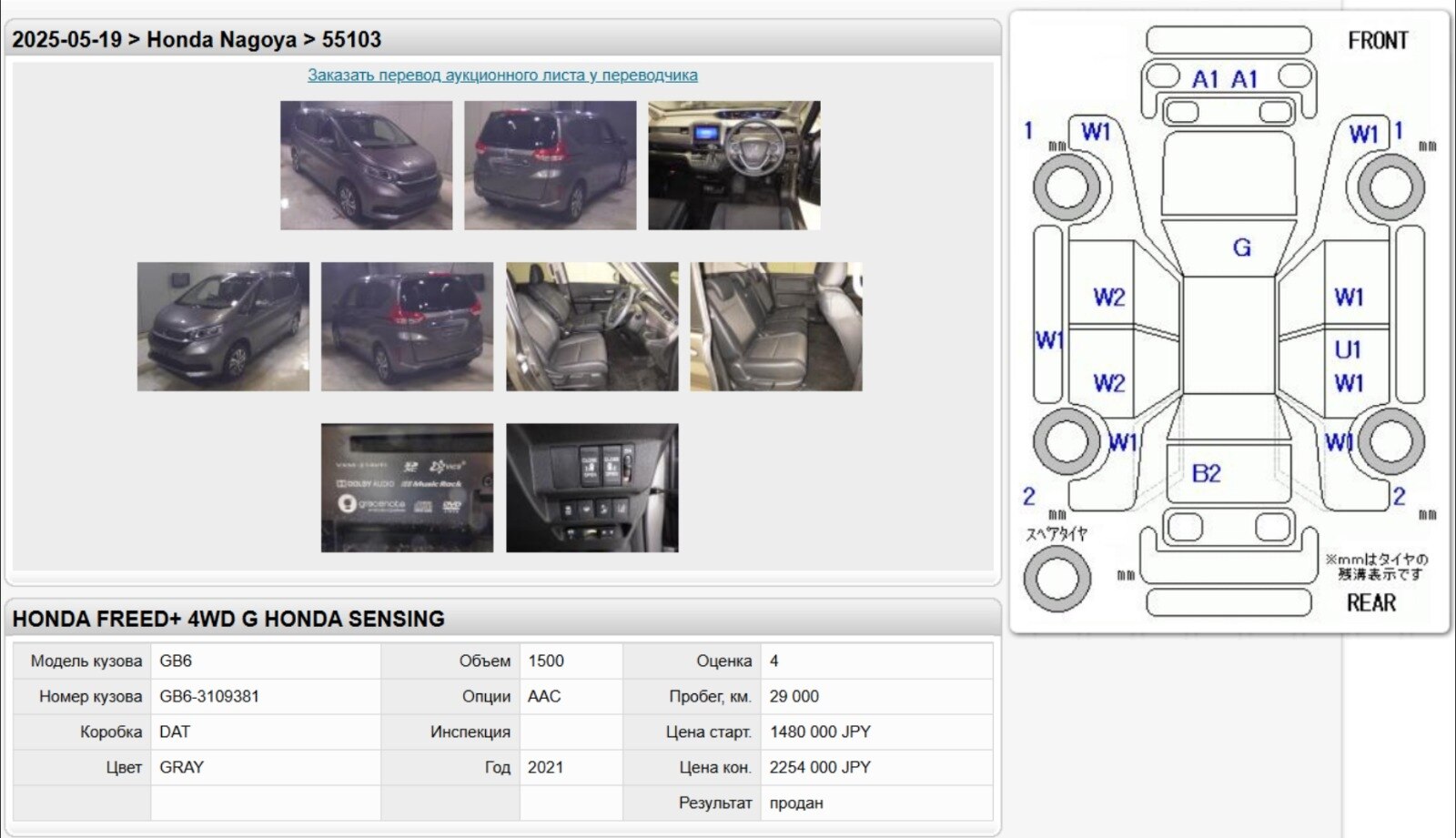Click the B2 mark on the rear hatch
Image resolution: width=1456 pixels, height=838 pixels.
pyautogui.click(x=1206, y=473)
